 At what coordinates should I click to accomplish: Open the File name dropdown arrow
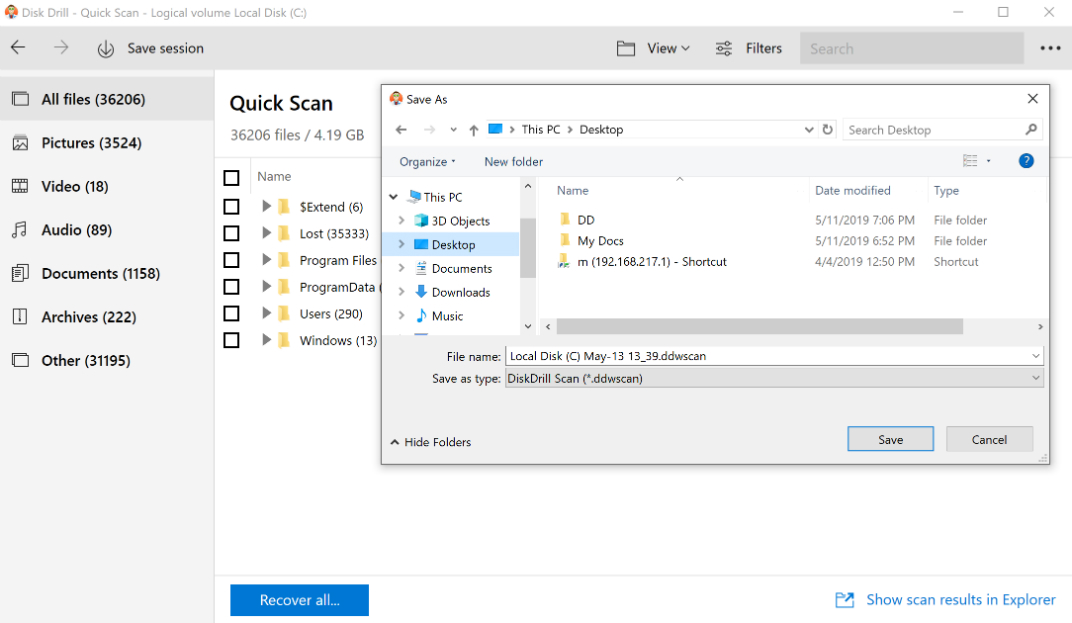pyautogui.click(x=1035, y=356)
